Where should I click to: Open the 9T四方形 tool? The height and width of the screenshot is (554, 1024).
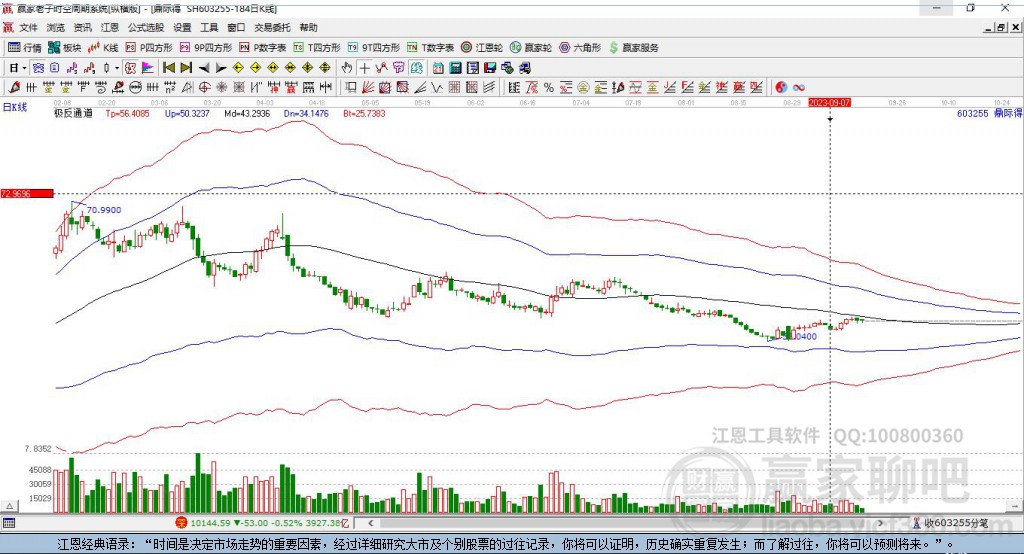374,48
